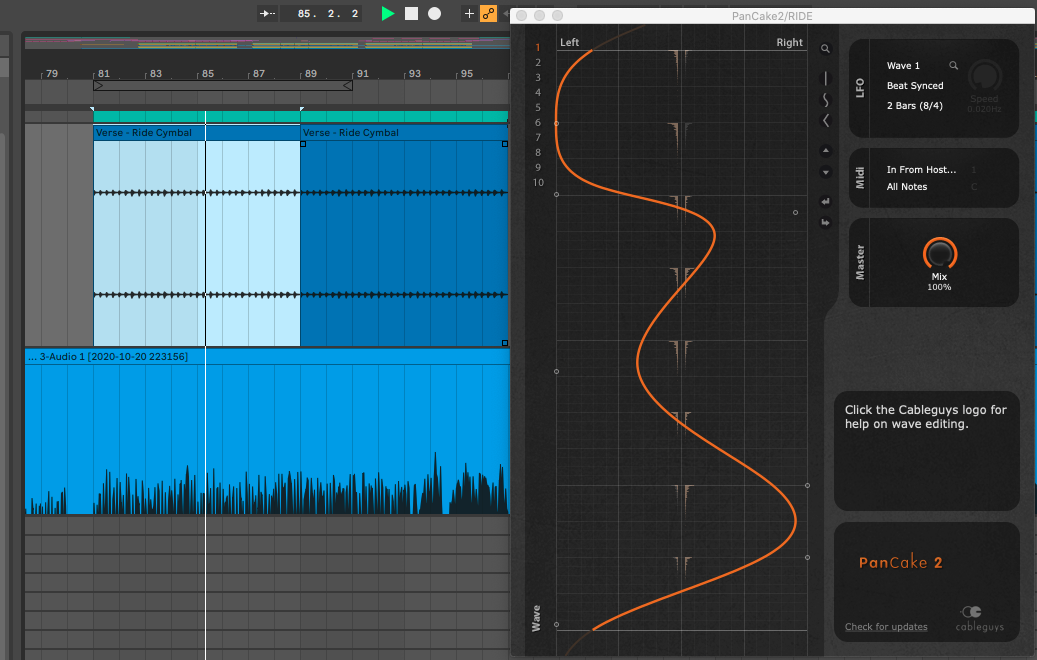Click the orange Mix knob
The image size is (1037, 660).
pyautogui.click(x=939, y=254)
